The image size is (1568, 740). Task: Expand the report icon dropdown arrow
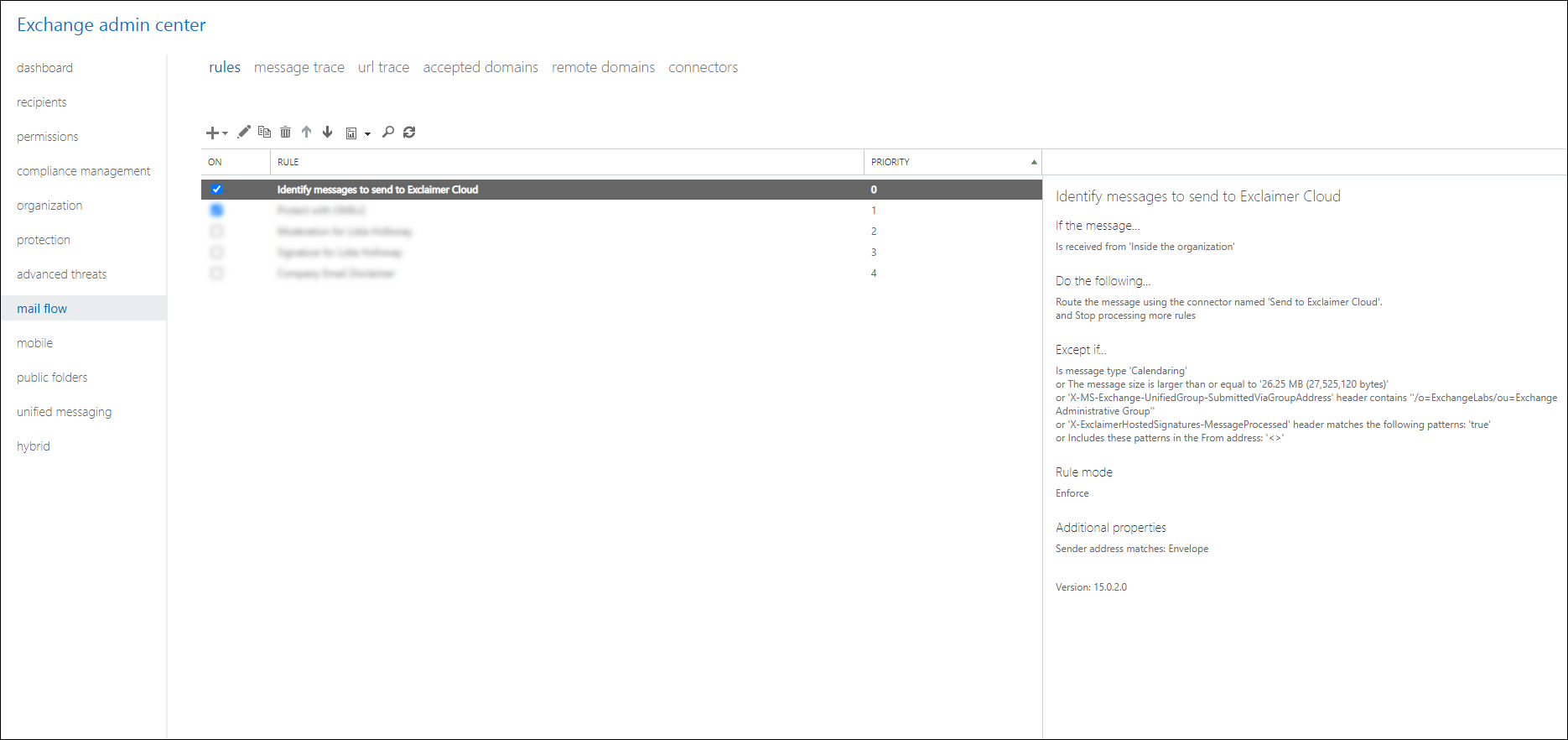[x=367, y=133]
